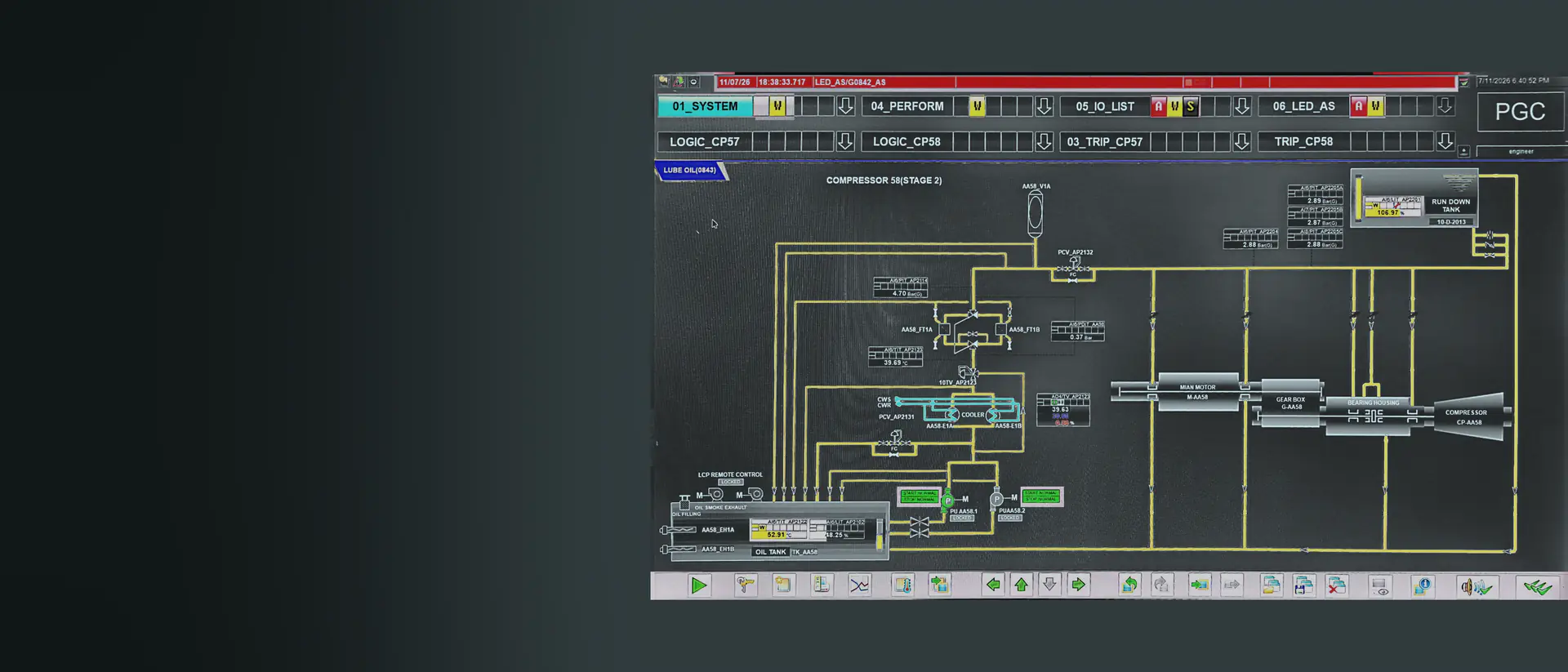The width and height of the screenshot is (1568, 672).
Task: Click the open screen composition folder icon
Action: tap(1272, 585)
